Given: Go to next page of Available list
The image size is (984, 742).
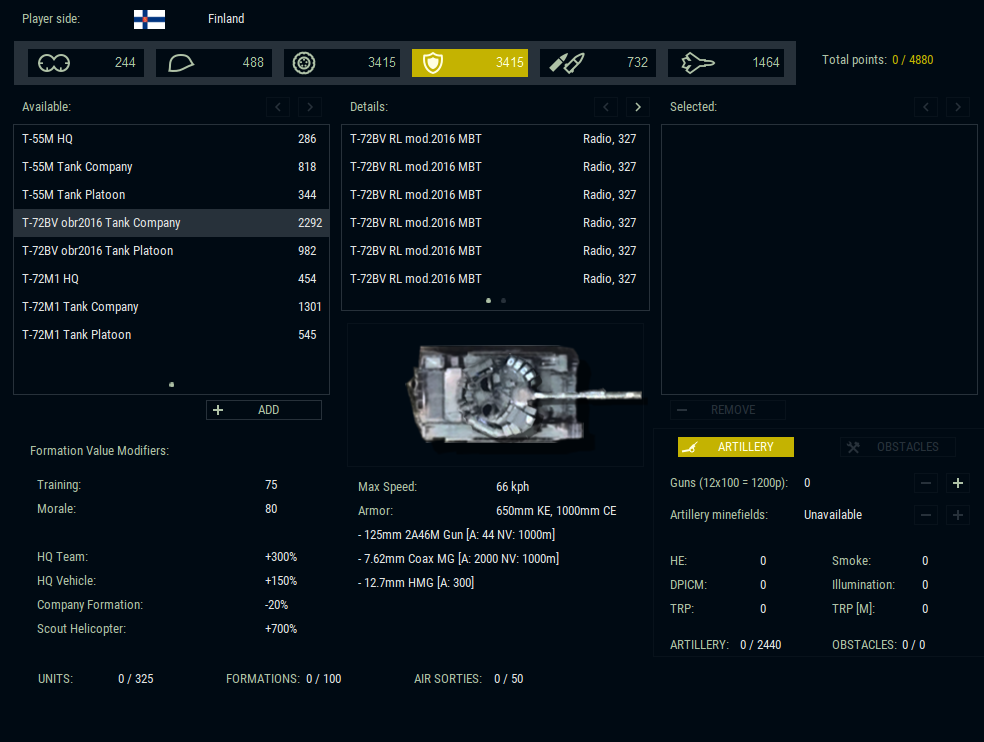Looking at the screenshot, I should (x=309, y=107).
